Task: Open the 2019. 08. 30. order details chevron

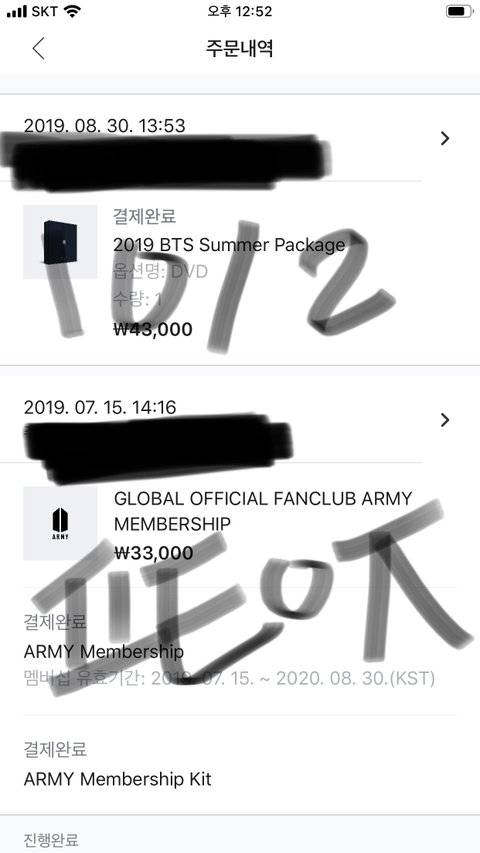Action: pos(445,139)
